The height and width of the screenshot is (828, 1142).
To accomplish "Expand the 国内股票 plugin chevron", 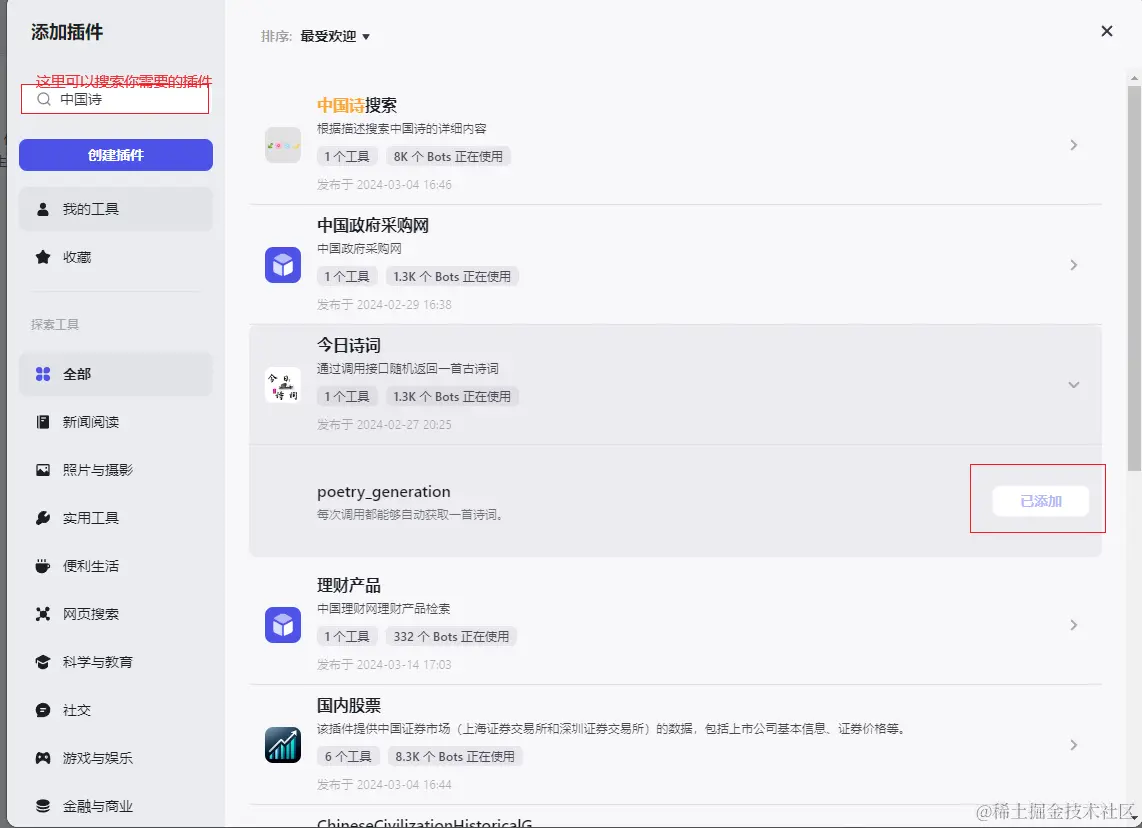I will point(1074,745).
